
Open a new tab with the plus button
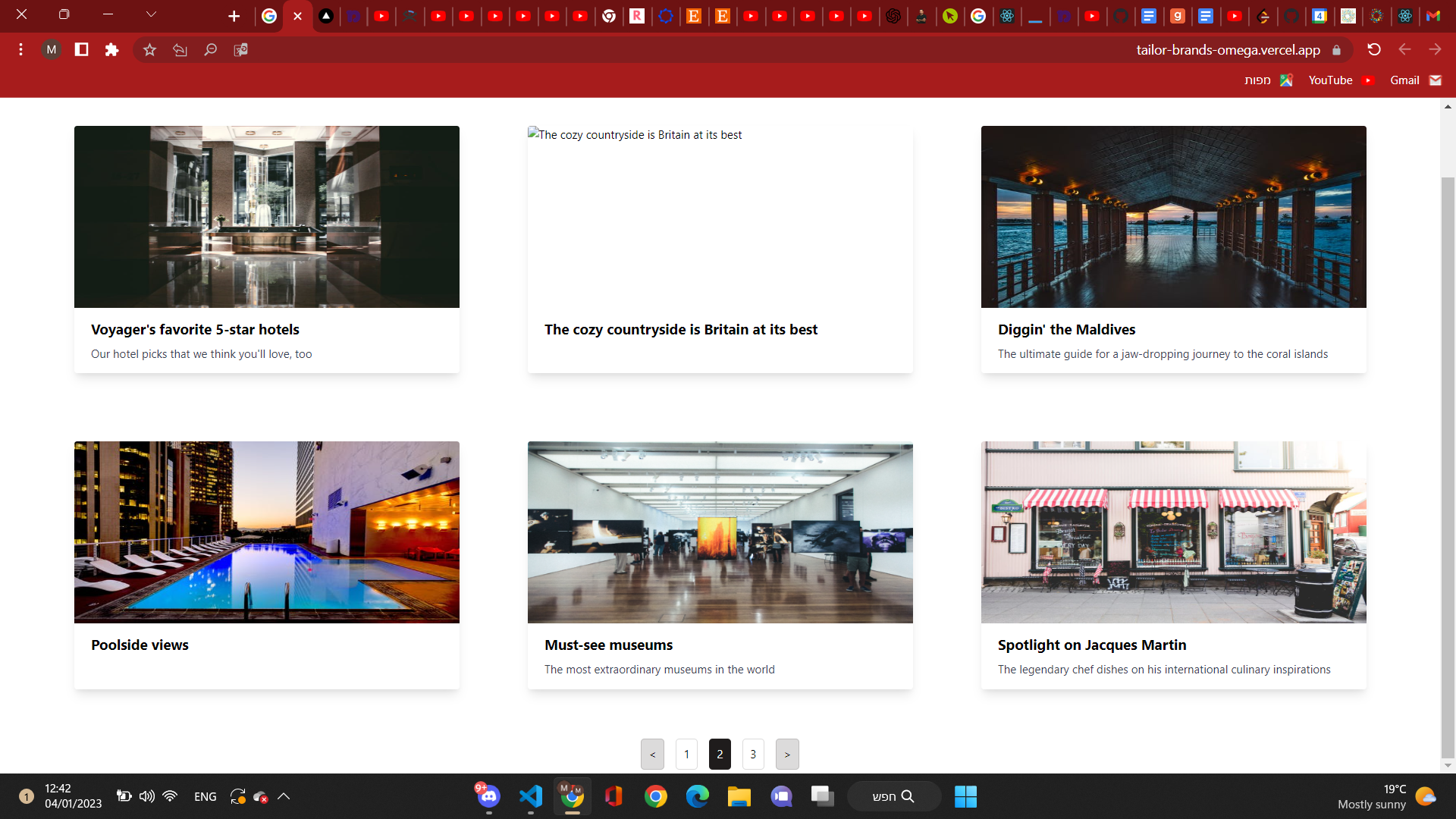point(234,16)
